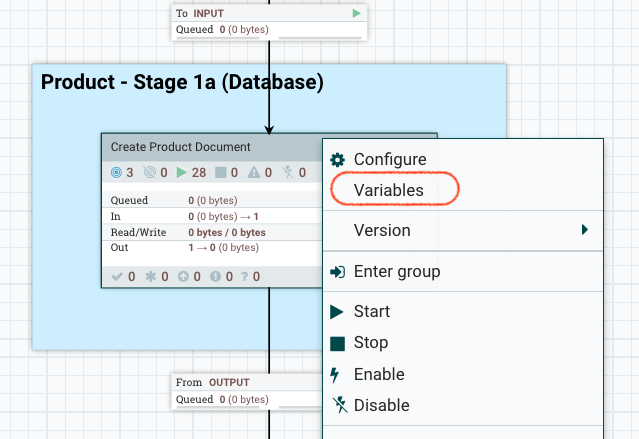Viewport: 639px width, 439px height.
Task: Click the Configure gear icon
Action: (338, 160)
